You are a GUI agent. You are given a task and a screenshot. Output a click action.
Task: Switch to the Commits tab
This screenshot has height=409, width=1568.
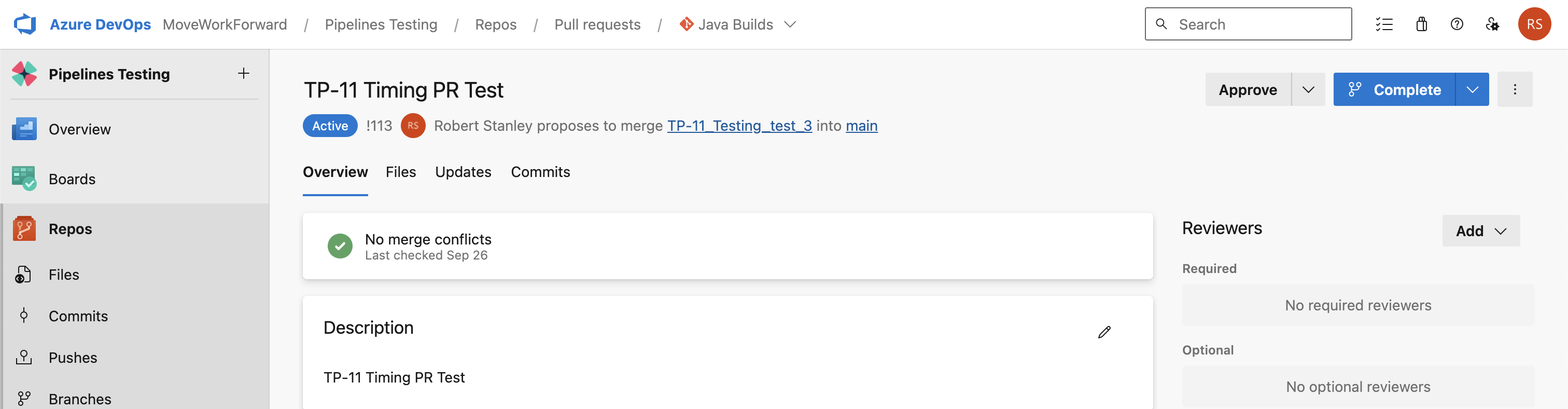540,172
